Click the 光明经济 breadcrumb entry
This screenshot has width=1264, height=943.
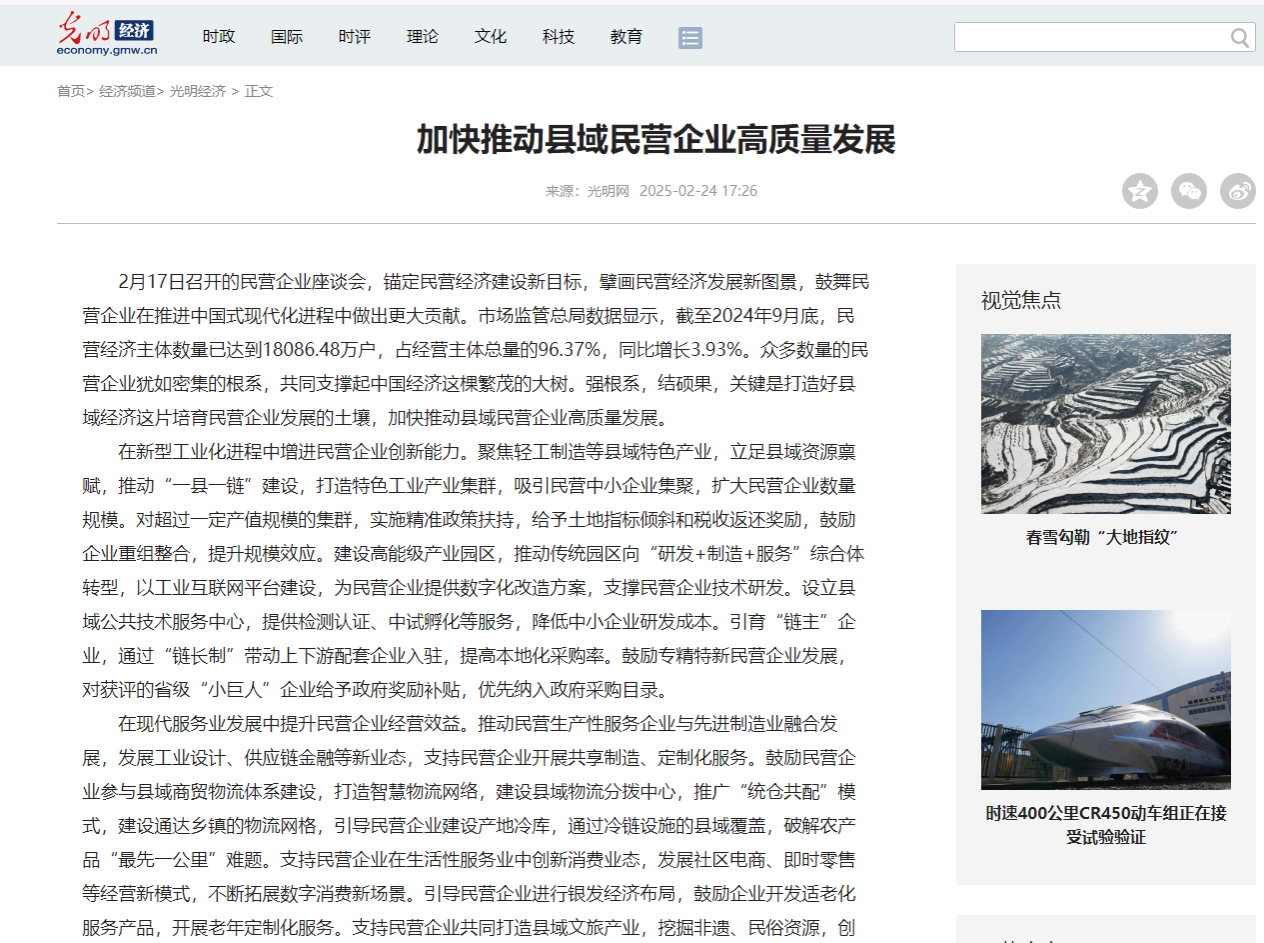tap(197, 90)
